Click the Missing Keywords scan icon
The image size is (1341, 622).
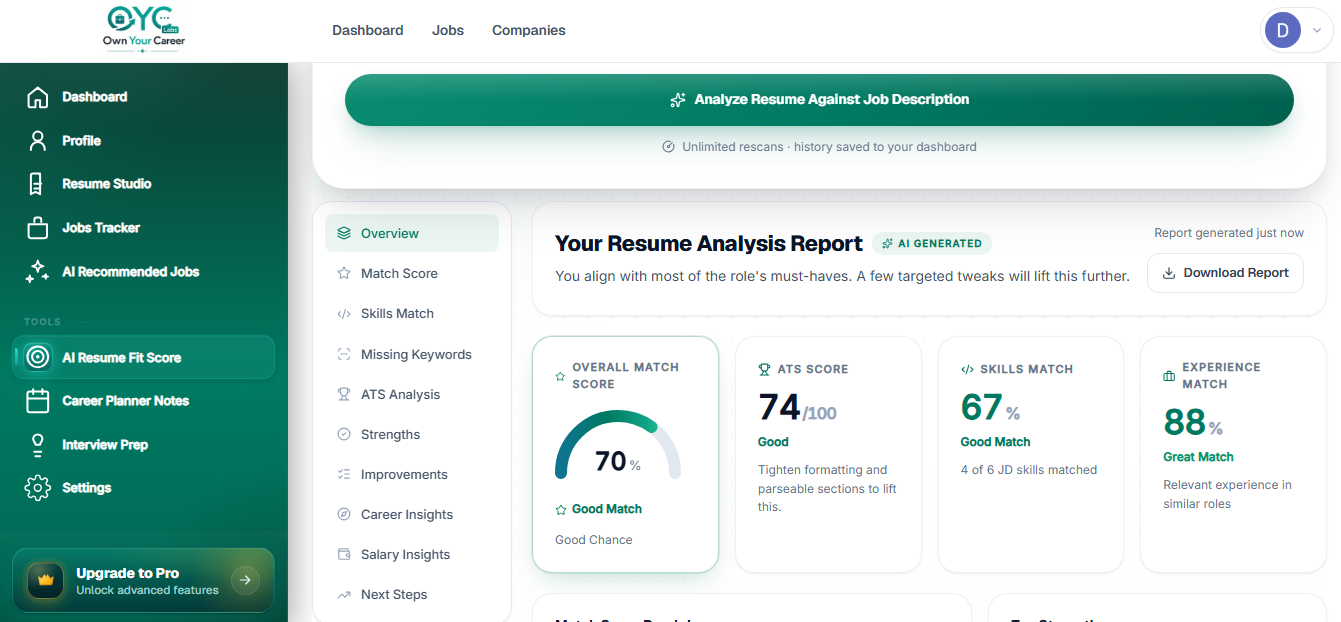coord(344,354)
